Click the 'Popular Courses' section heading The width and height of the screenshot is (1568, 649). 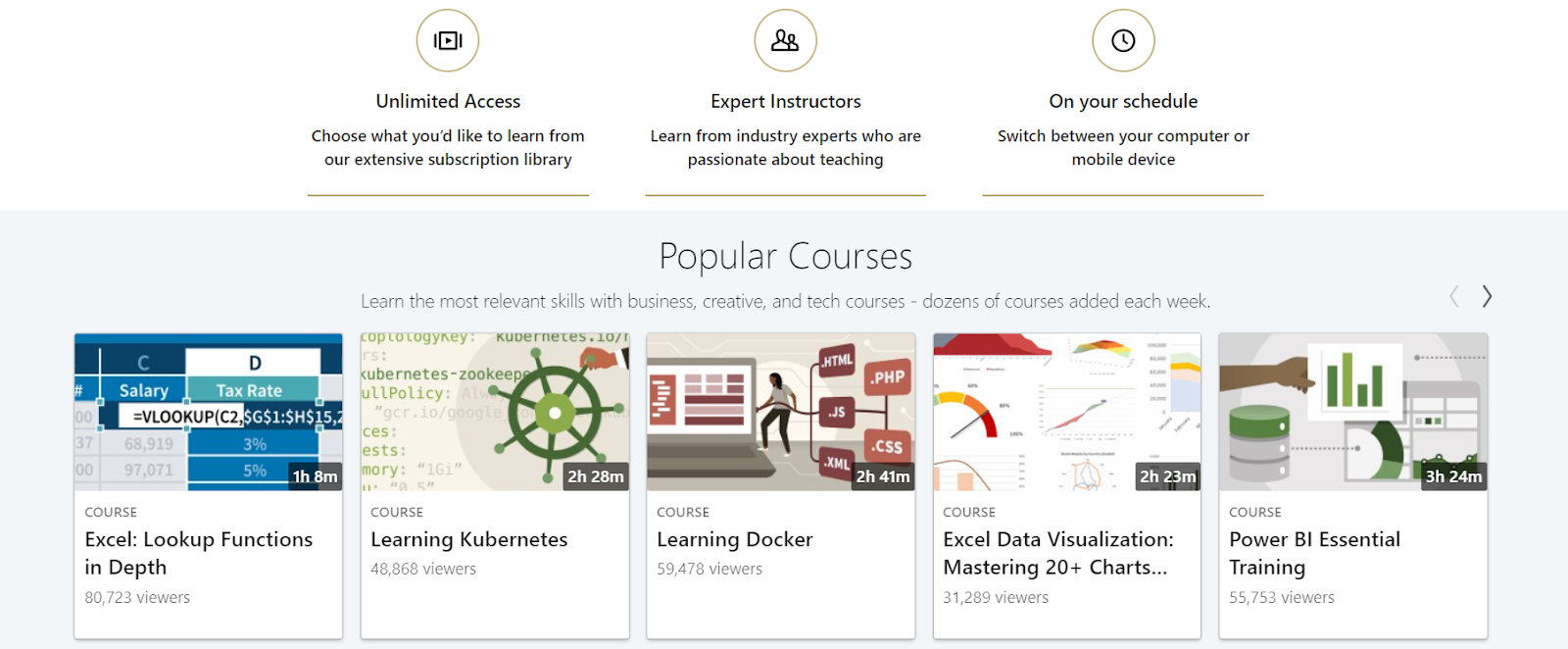[x=786, y=257]
